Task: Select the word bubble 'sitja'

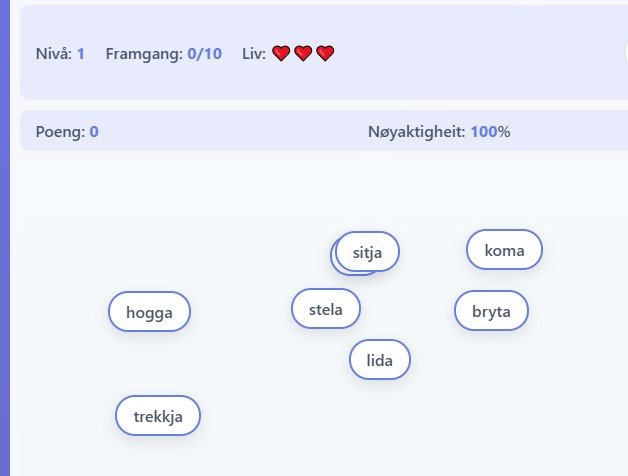Action: (368, 251)
